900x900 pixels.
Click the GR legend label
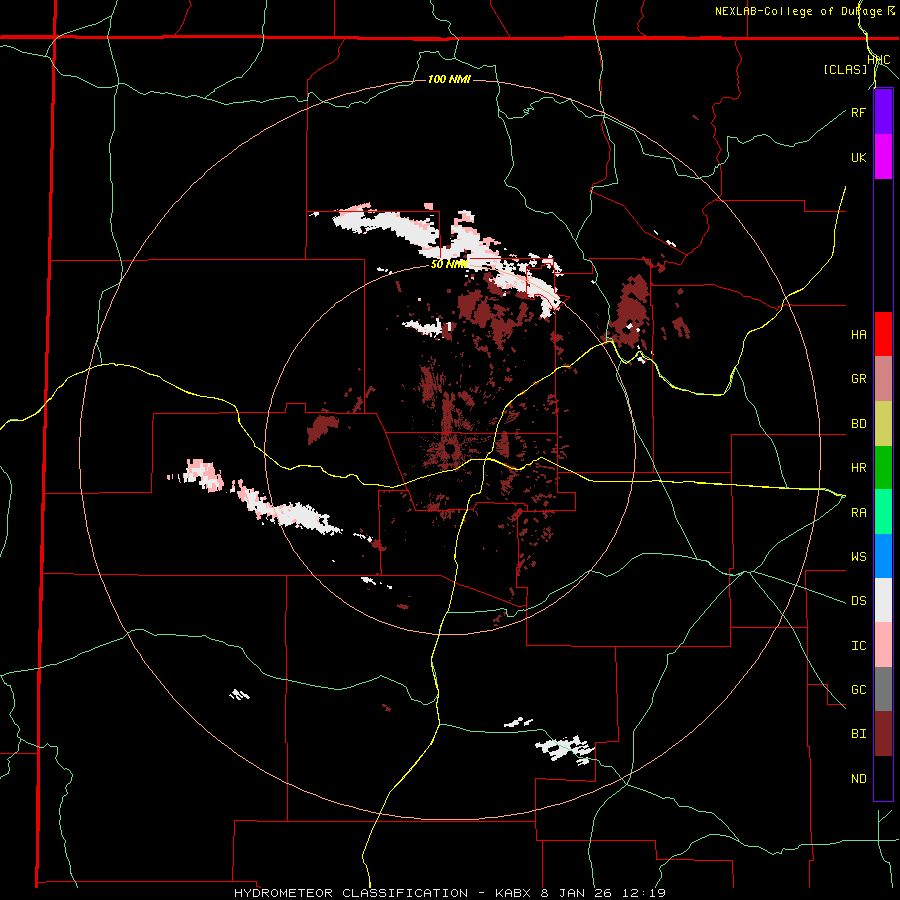click(x=858, y=379)
